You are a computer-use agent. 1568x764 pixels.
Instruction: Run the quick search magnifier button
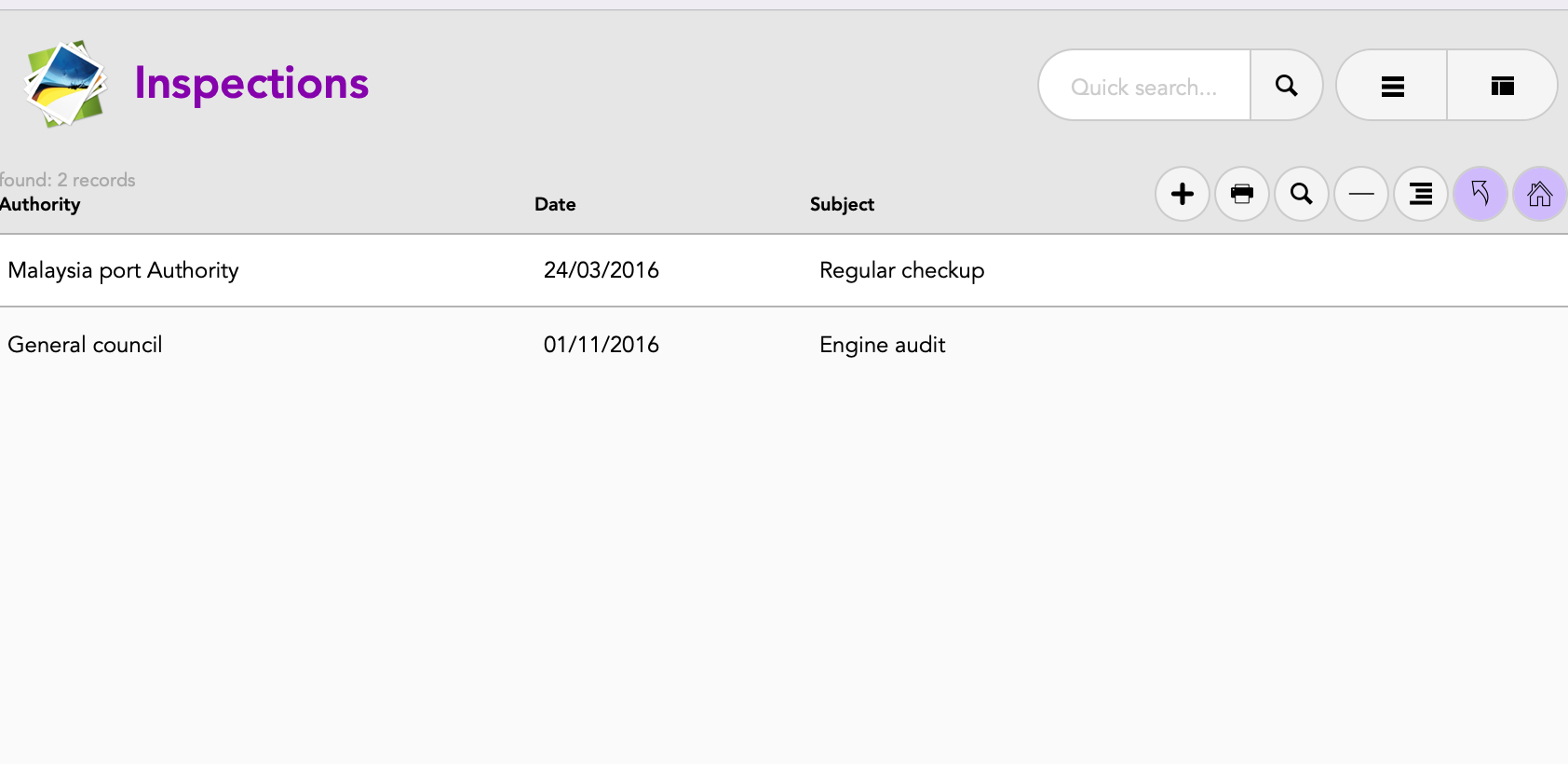point(1286,86)
